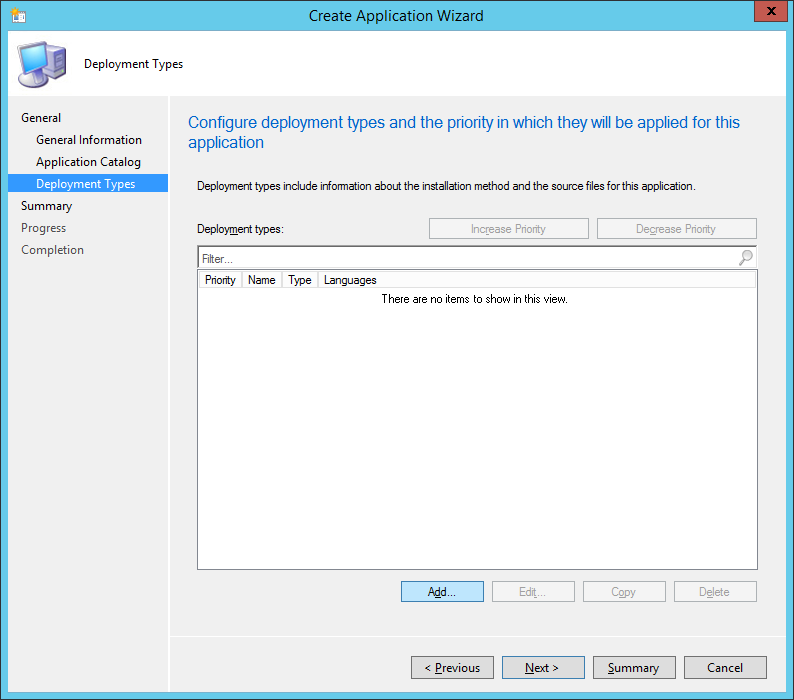The image size is (794, 700).
Task: Select Deployment Types step in sidebar
Action: [88, 183]
